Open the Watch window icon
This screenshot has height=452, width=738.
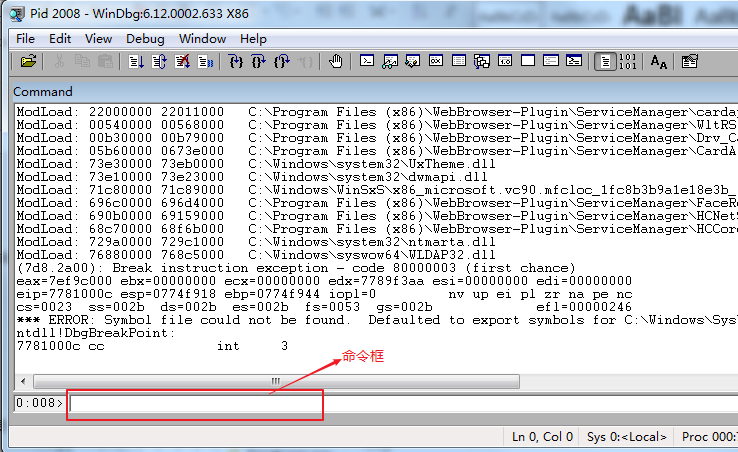click(390, 61)
